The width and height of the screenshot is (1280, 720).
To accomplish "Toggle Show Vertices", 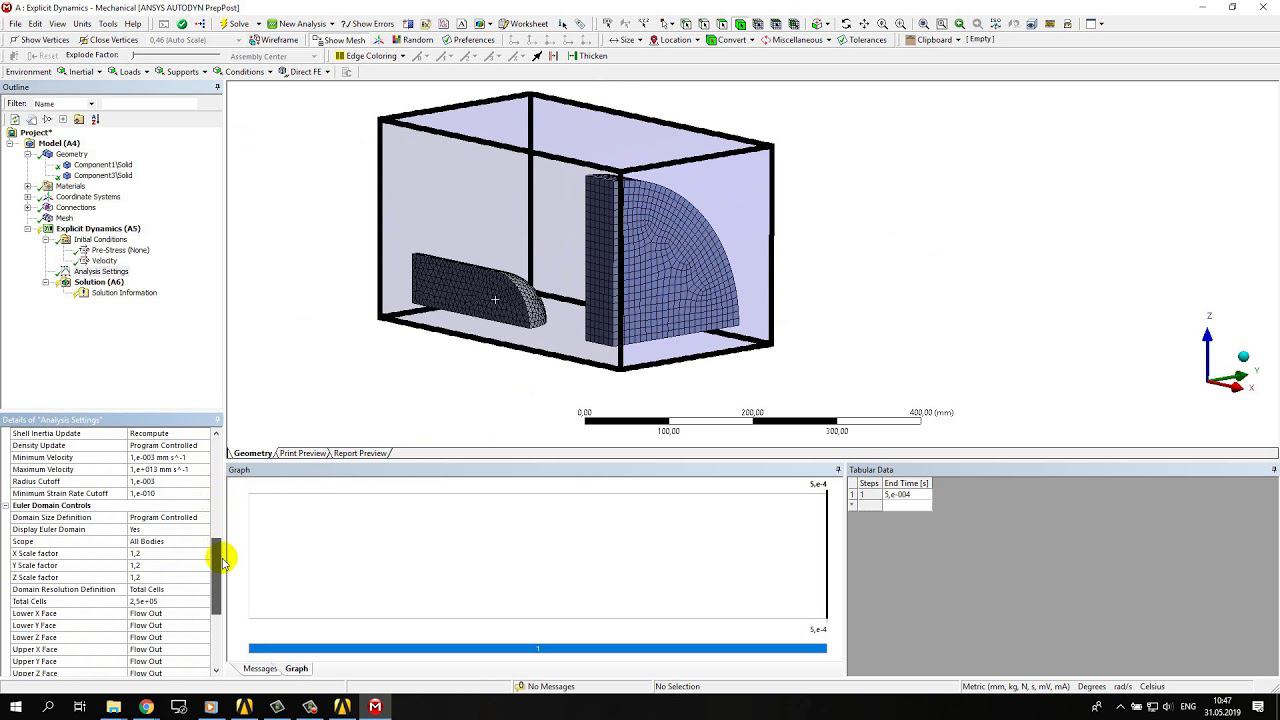I will [39, 40].
